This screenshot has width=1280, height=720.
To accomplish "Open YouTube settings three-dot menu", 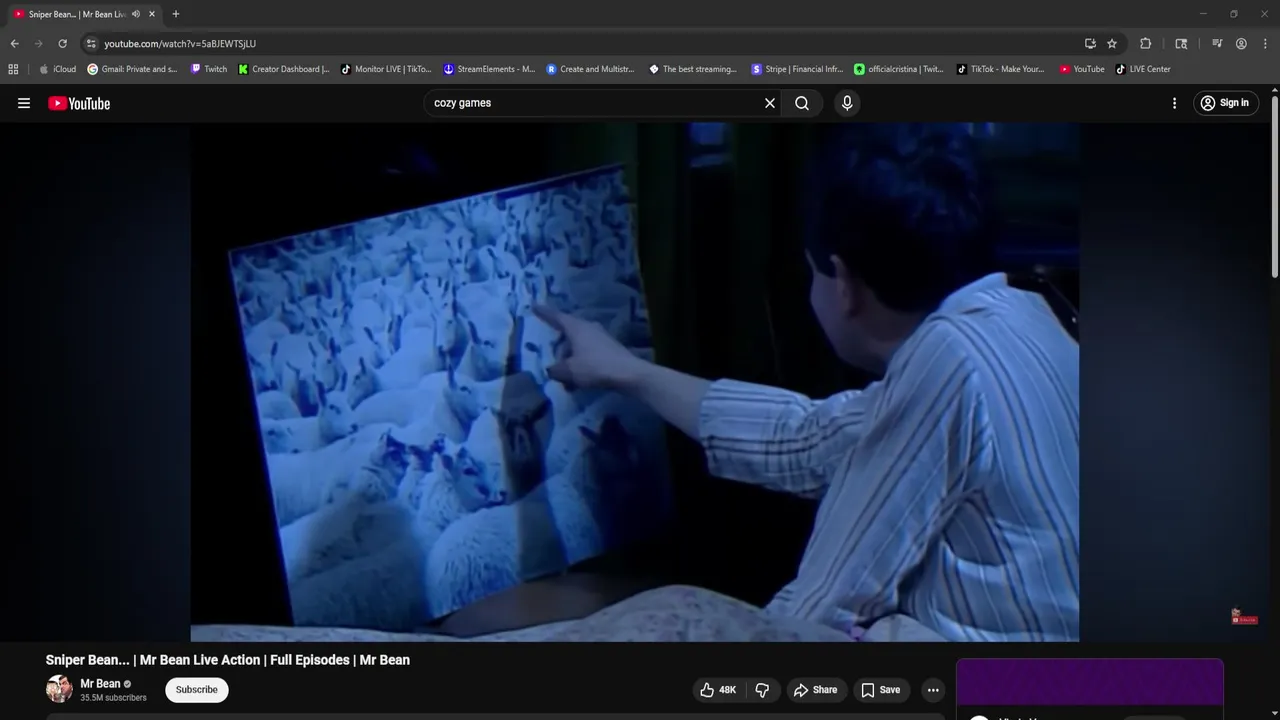I will tap(1175, 103).
